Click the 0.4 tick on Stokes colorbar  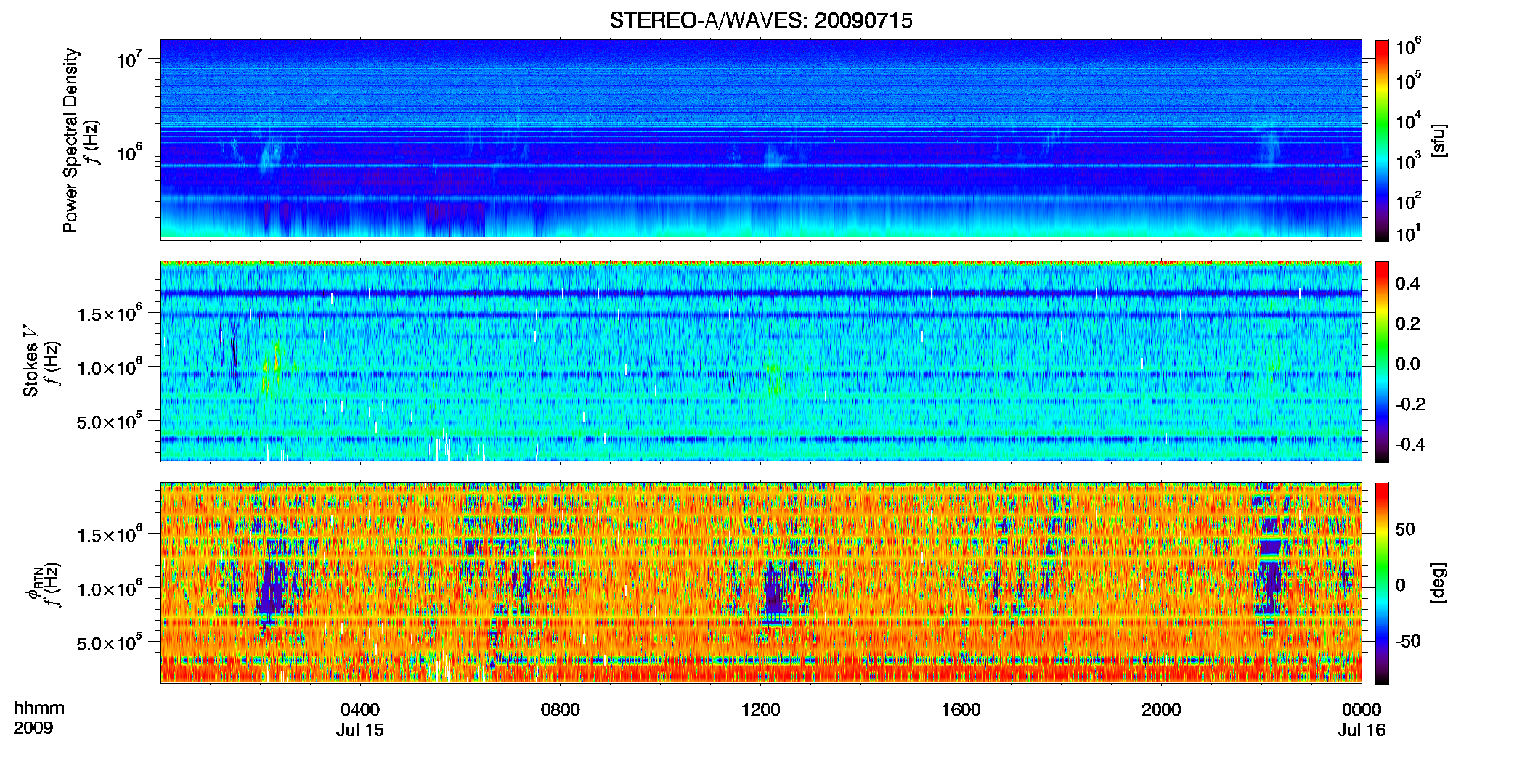pos(1407,284)
